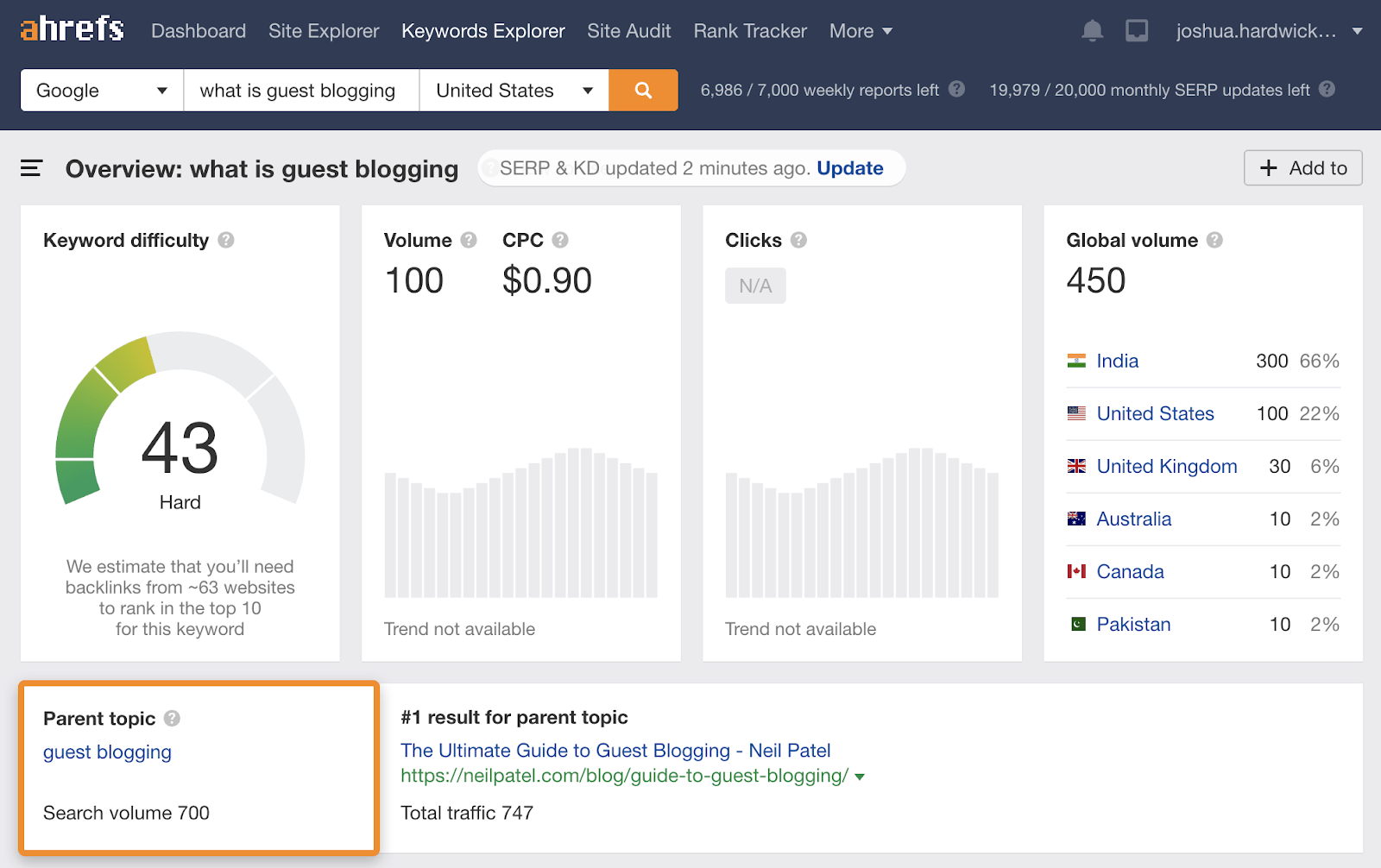Click the keyword search input field

pos(300,91)
